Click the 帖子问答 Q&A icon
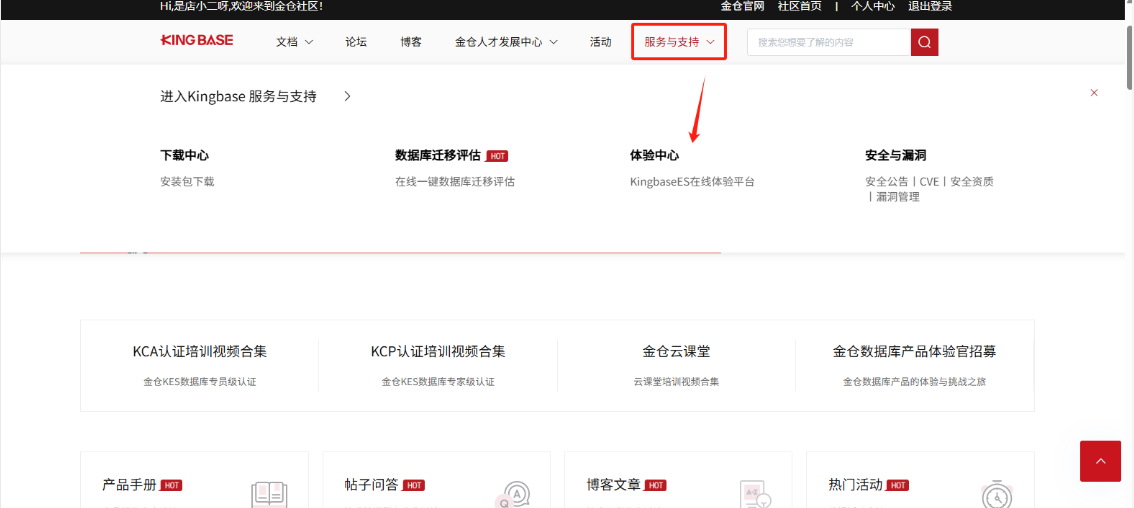 click(513, 494)
